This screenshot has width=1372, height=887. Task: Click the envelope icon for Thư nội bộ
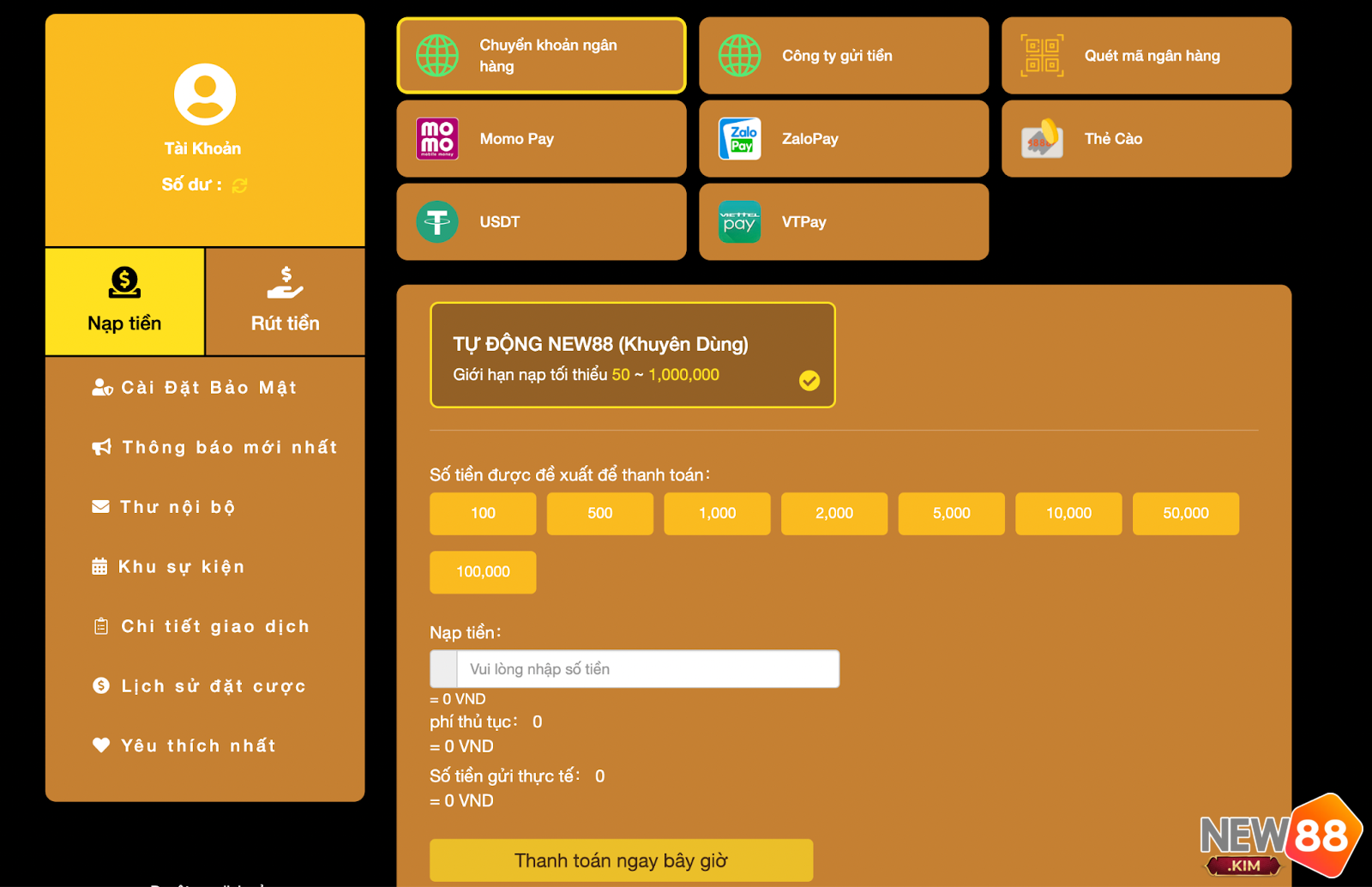point(100,507)
